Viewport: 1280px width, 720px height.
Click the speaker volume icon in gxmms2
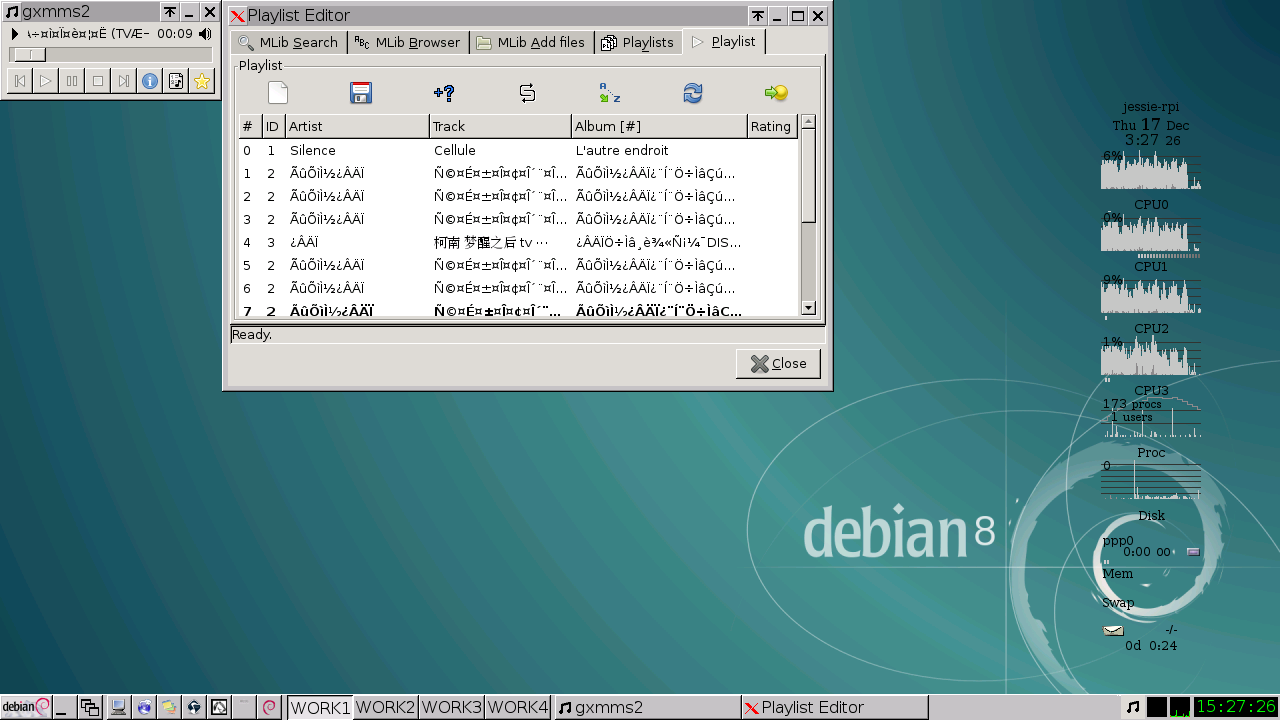tap(205, 34)
